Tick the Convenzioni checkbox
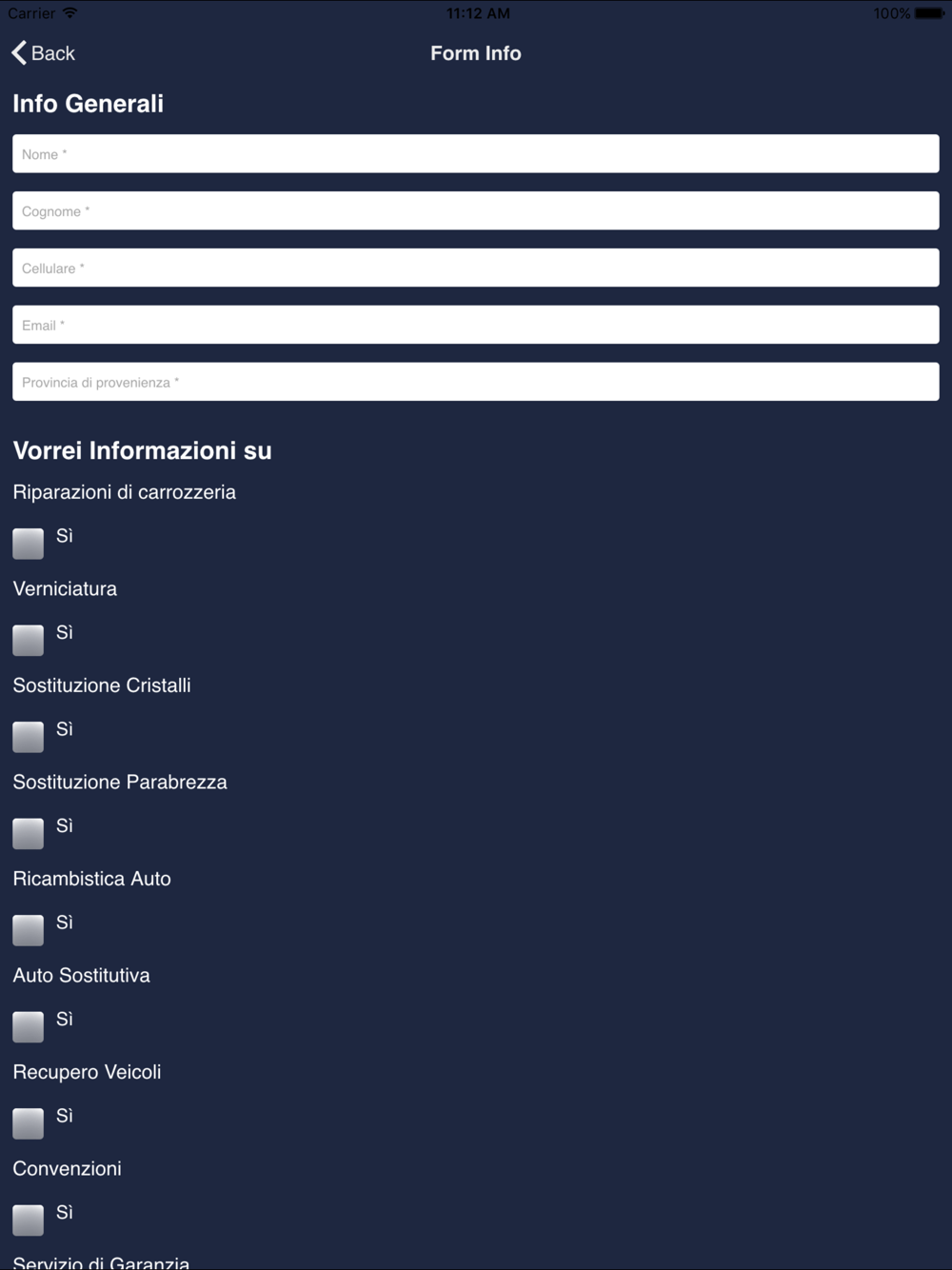 29,1220
